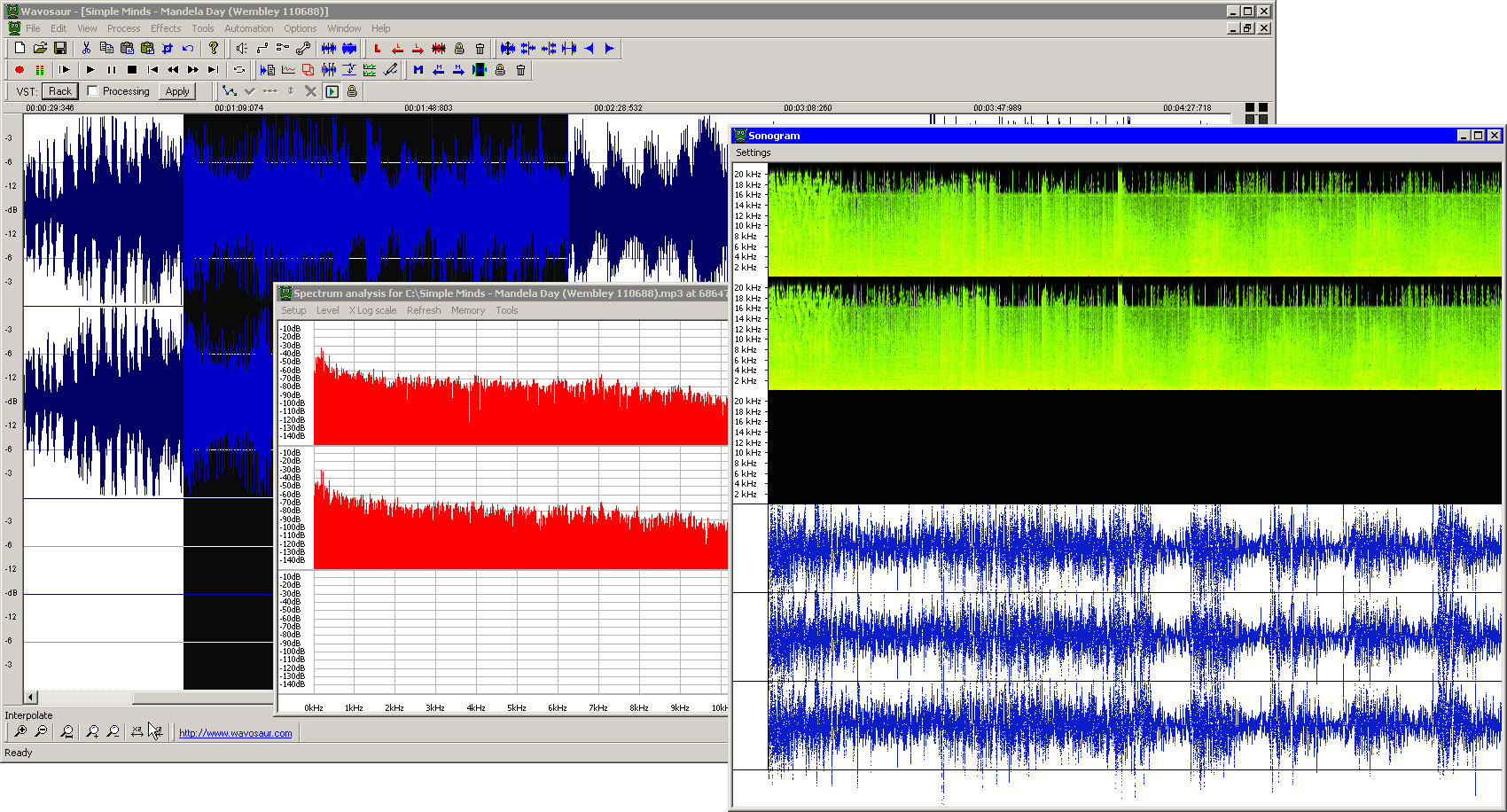Expand the Level menu in Spectrum analysis
1507x812 pixels.
click(x=327, y=310)
